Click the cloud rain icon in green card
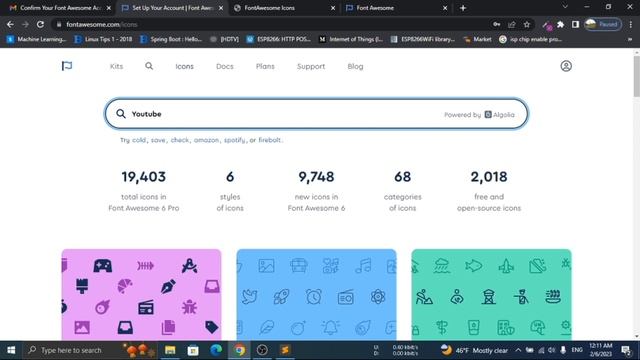640x360 pixels. click(442, 266)
